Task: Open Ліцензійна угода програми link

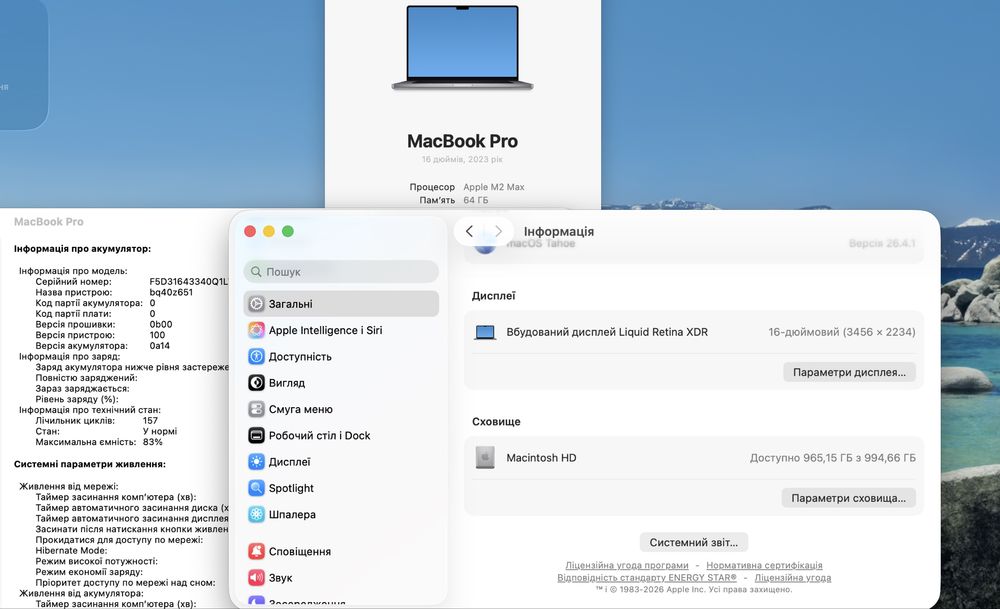Action: click(627, 566)
